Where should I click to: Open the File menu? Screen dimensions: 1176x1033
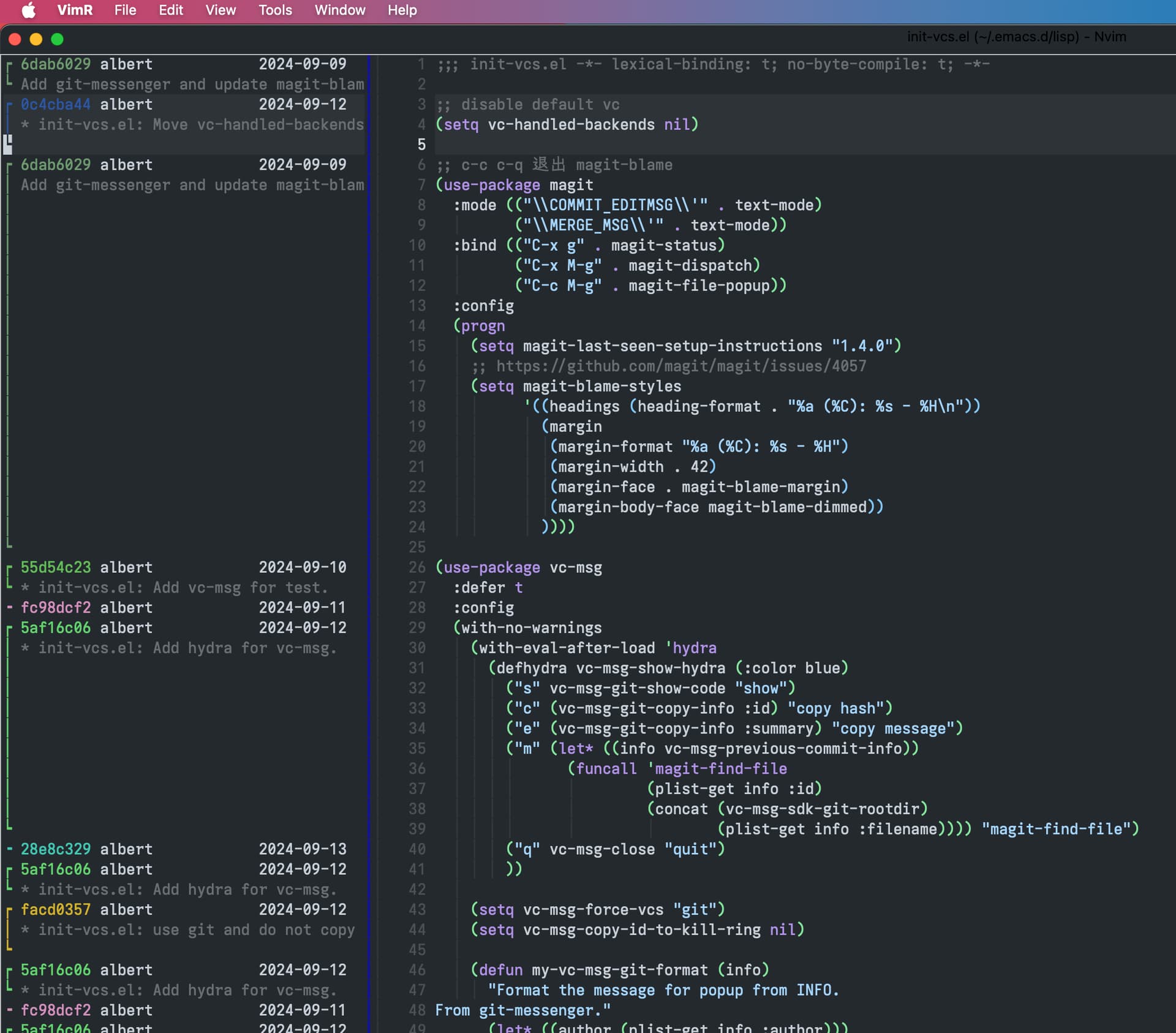125,10
